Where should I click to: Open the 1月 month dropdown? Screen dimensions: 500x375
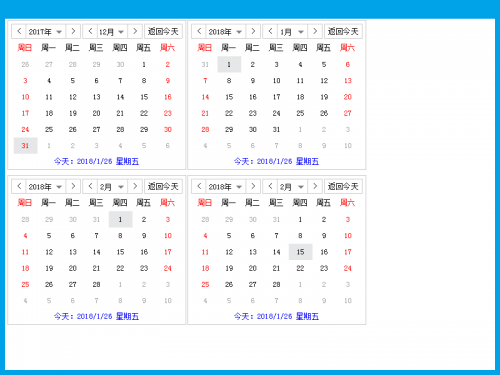(292, 31)
